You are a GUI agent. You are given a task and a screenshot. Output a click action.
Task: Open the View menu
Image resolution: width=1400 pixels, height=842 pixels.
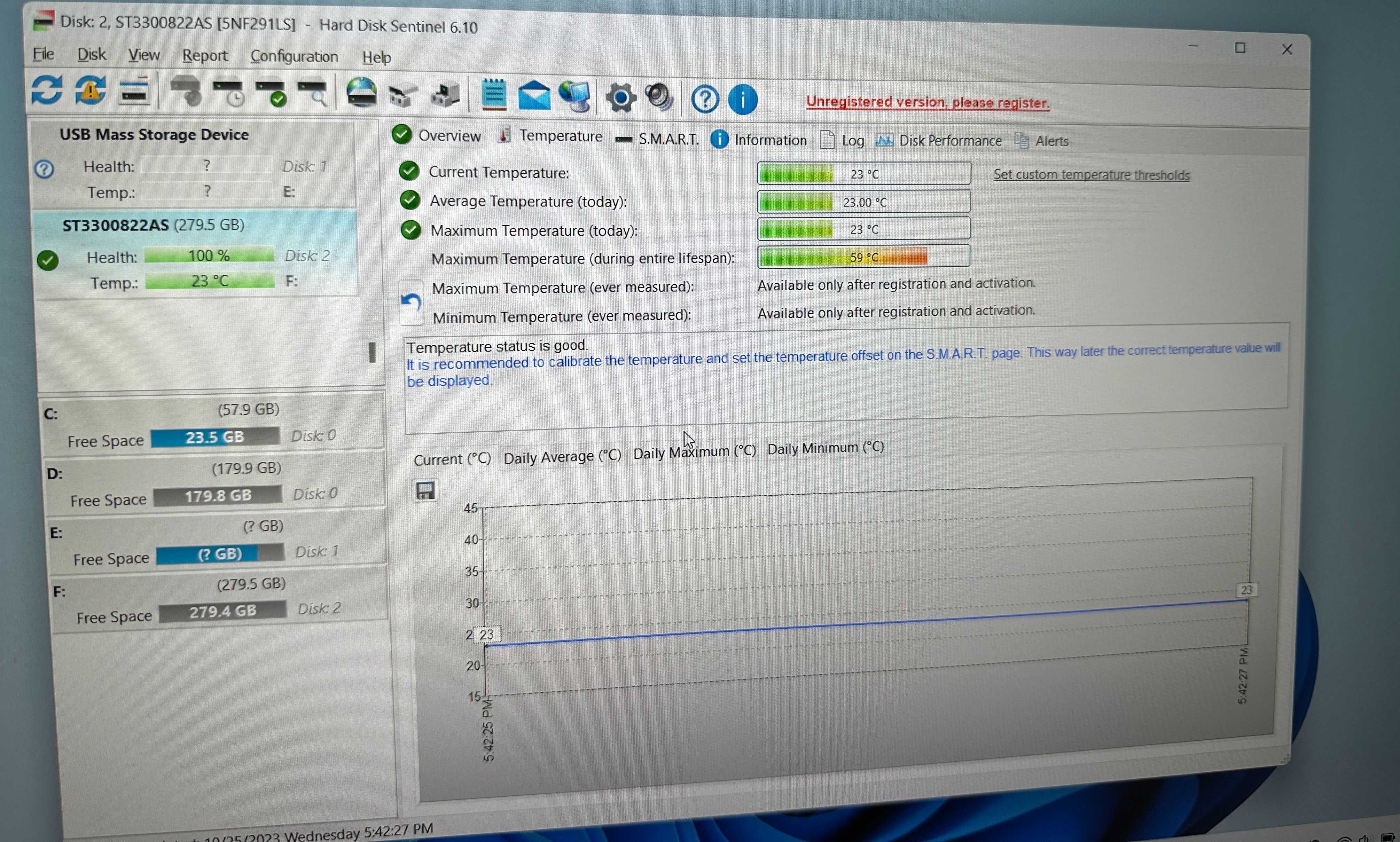pyautogui.click(x=143, y=55)
